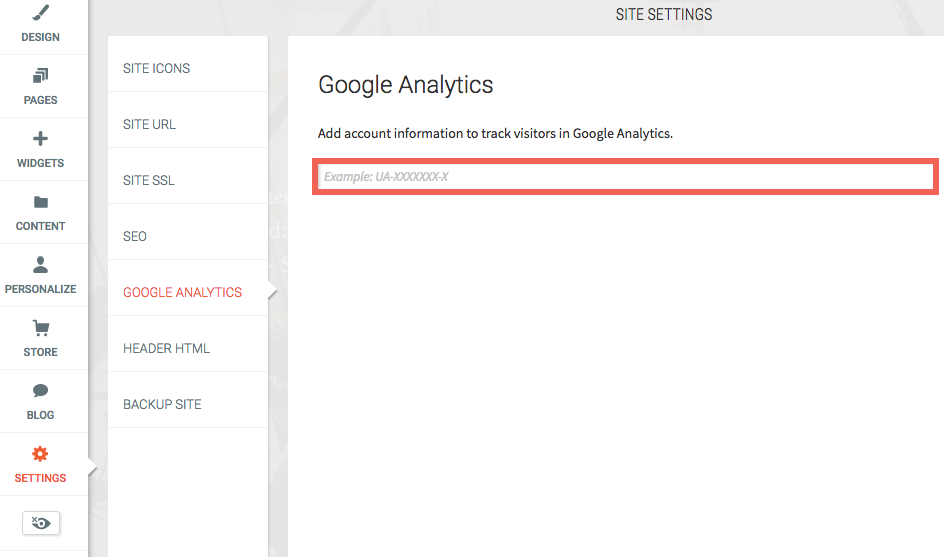Click the PERSONALIZE label in sidebar
Image resolution: width=944 pixels, height=557 pixels.
[x=40, y=289]
